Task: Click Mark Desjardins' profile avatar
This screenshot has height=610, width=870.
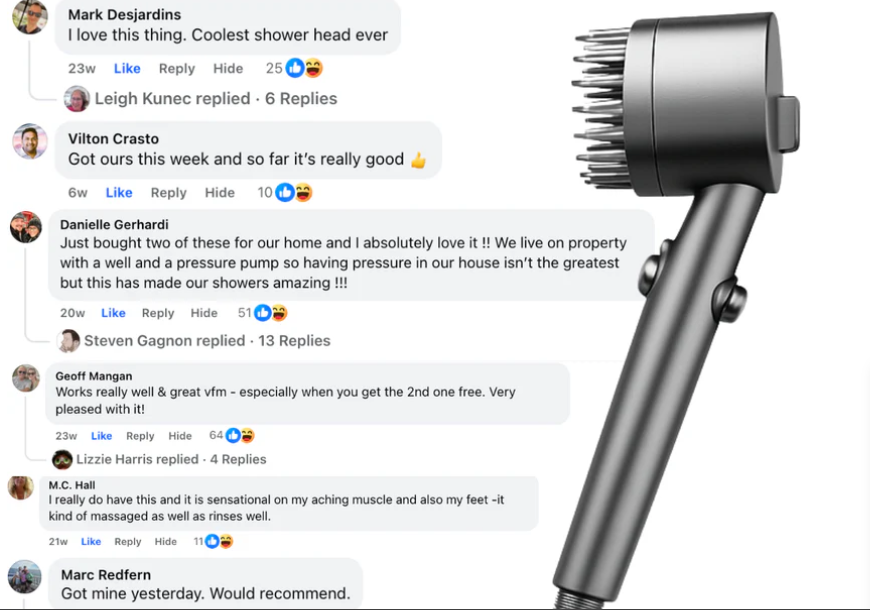Action: click(29, 16)
